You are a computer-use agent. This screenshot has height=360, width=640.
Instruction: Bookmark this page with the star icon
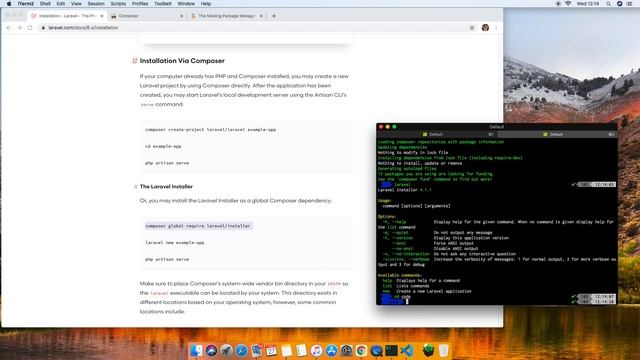click(472, 28)
